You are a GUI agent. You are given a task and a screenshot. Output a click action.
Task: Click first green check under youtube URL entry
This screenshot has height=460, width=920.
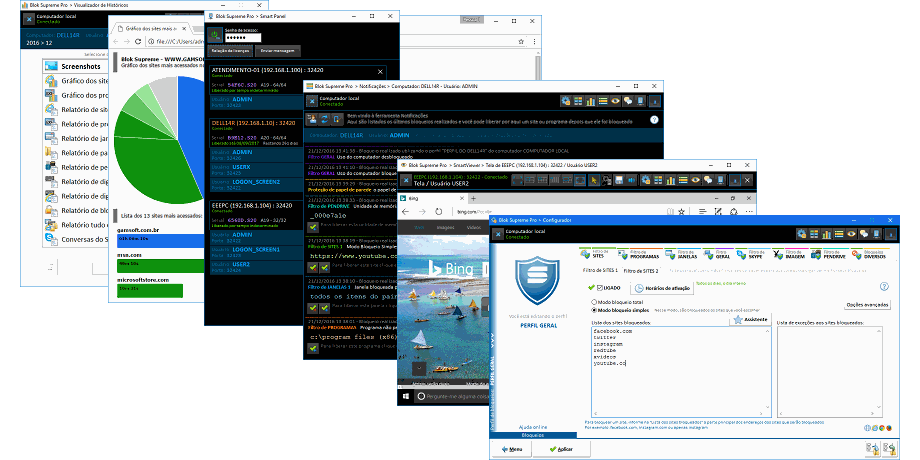coord(313,268)
